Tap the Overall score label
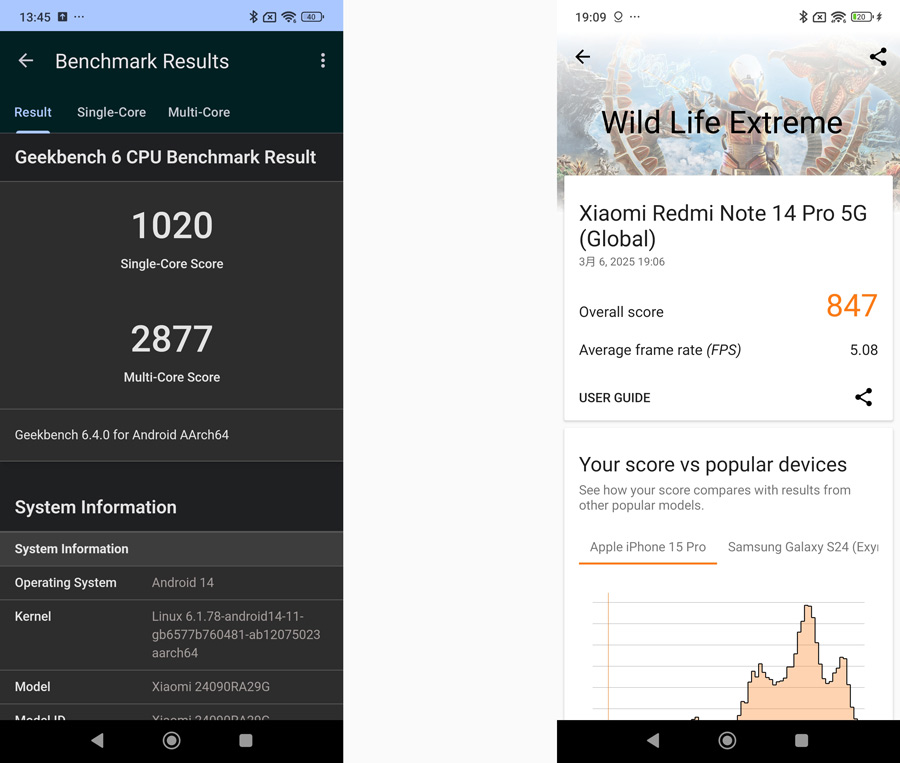900x763 pixels. [x=621, y=312]
